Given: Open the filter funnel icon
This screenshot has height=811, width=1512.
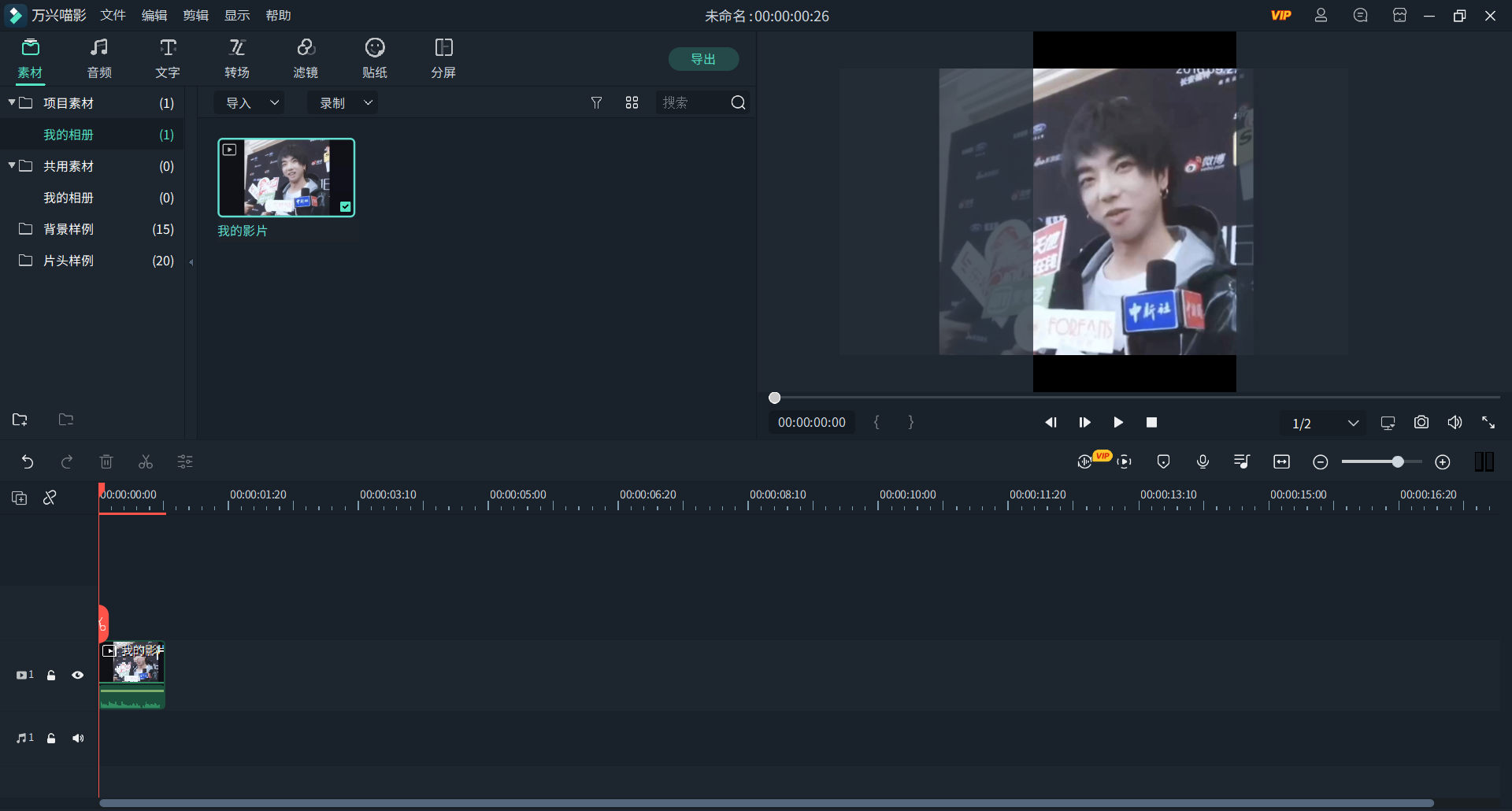Looking at the screenshot, I should tap(596, 103).
